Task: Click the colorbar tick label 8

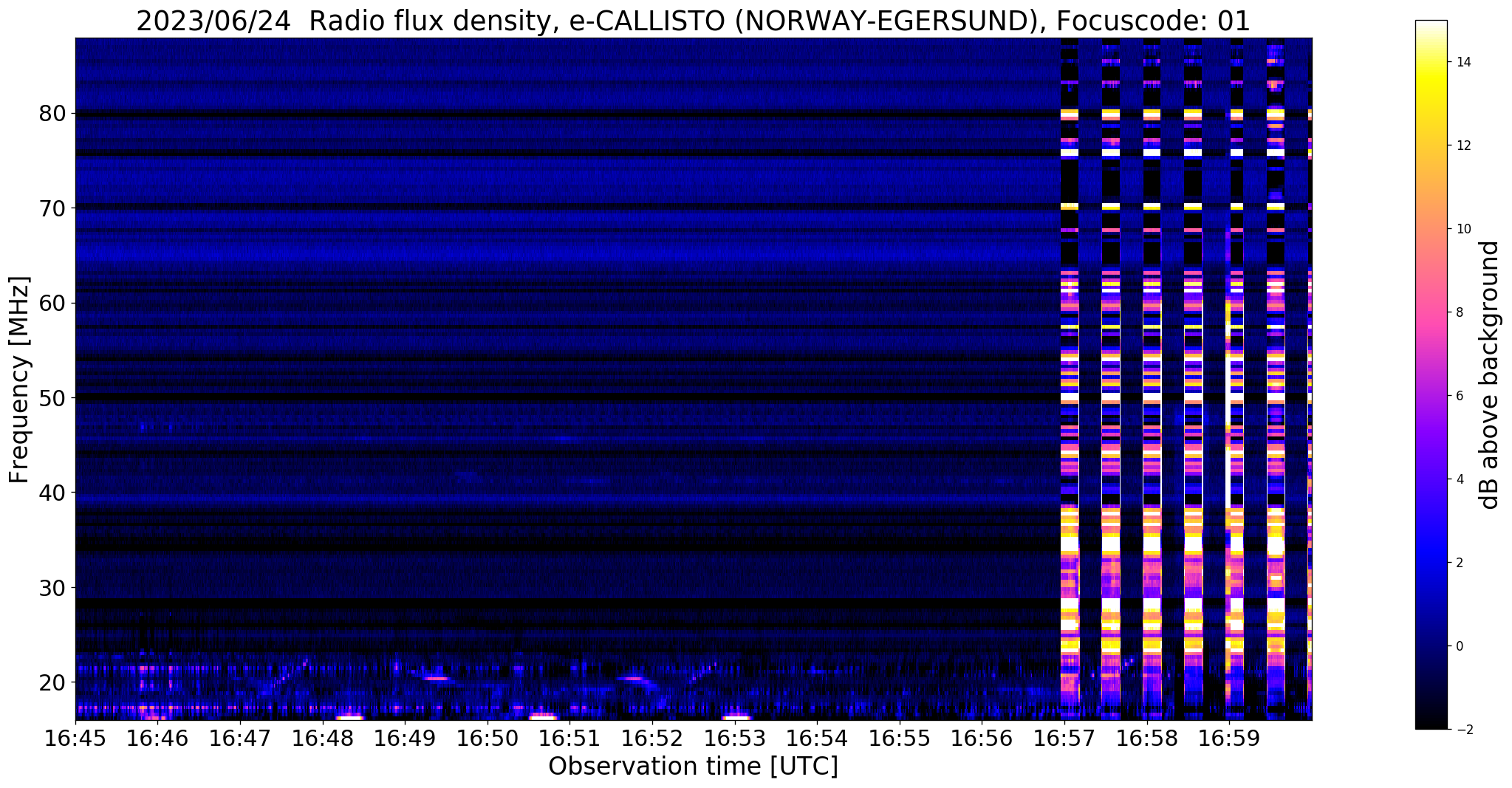Action: (1459, 312)
